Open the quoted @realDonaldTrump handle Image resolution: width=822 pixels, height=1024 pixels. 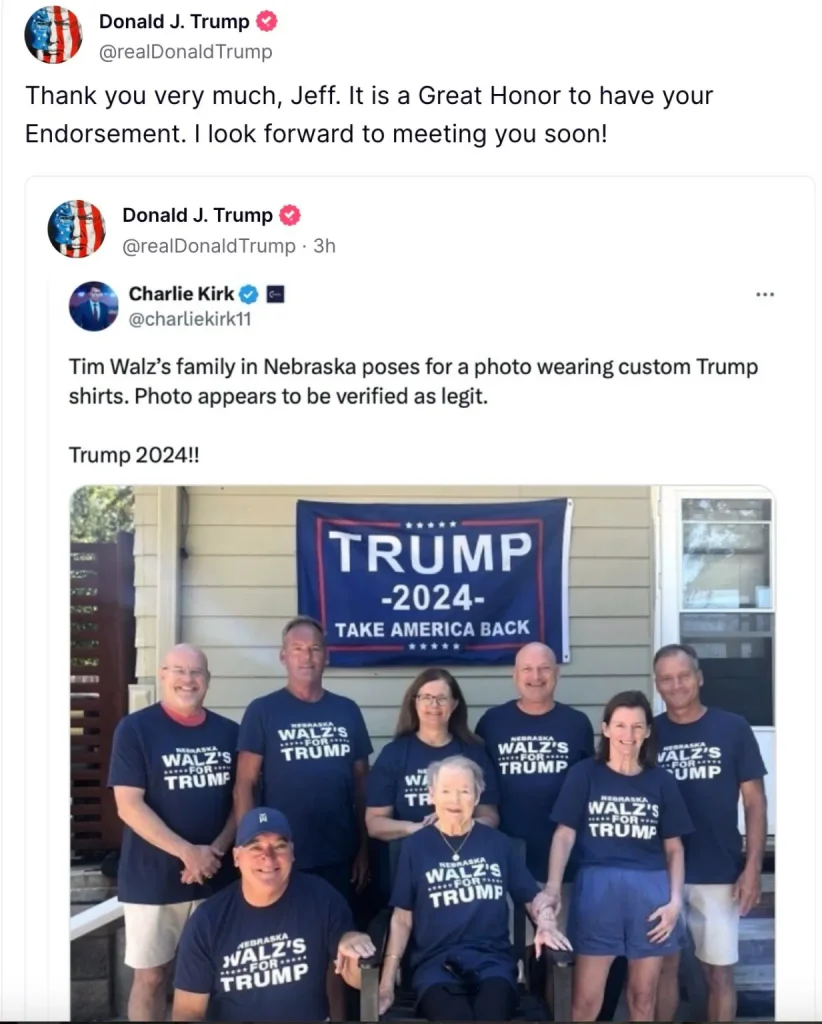(x=209, y=246)
